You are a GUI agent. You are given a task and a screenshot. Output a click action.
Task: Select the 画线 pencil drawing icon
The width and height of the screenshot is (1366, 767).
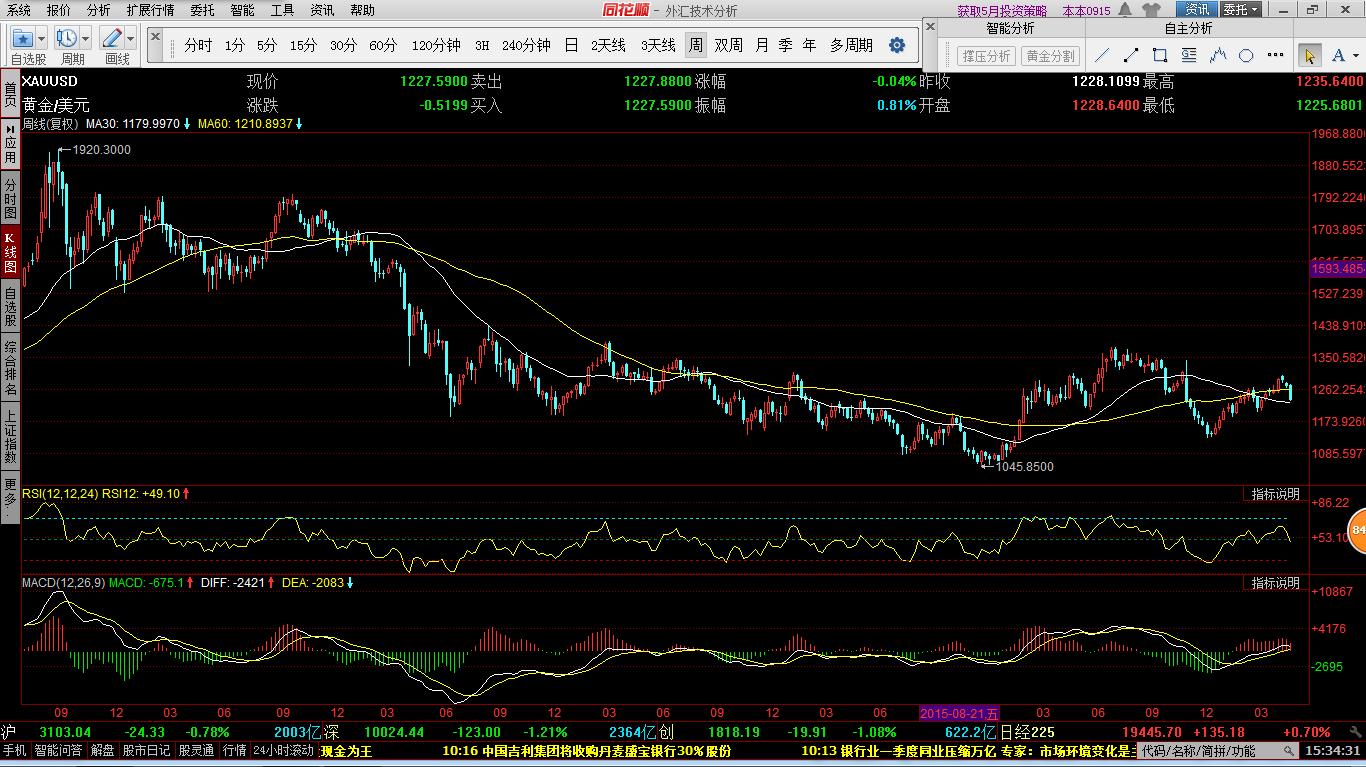click(x=111, y=39)
